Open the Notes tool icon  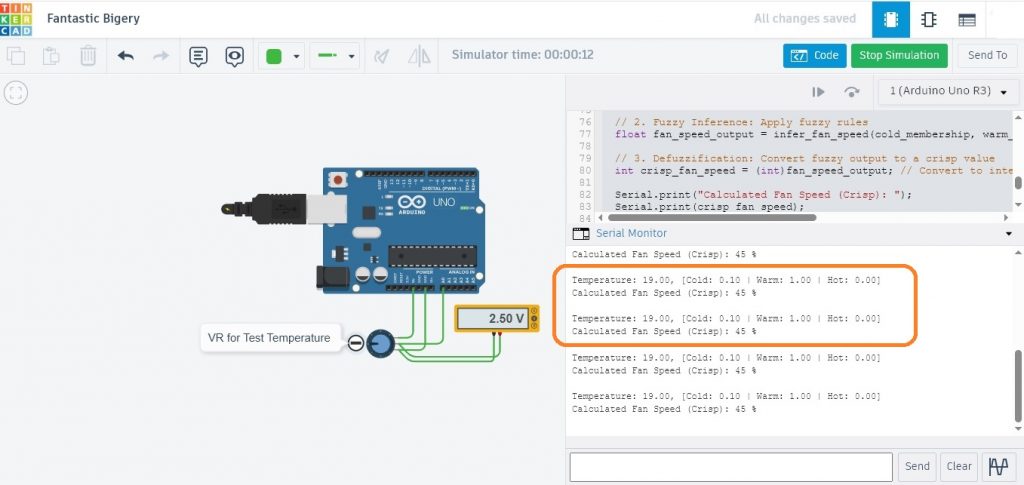coord(199,56)
